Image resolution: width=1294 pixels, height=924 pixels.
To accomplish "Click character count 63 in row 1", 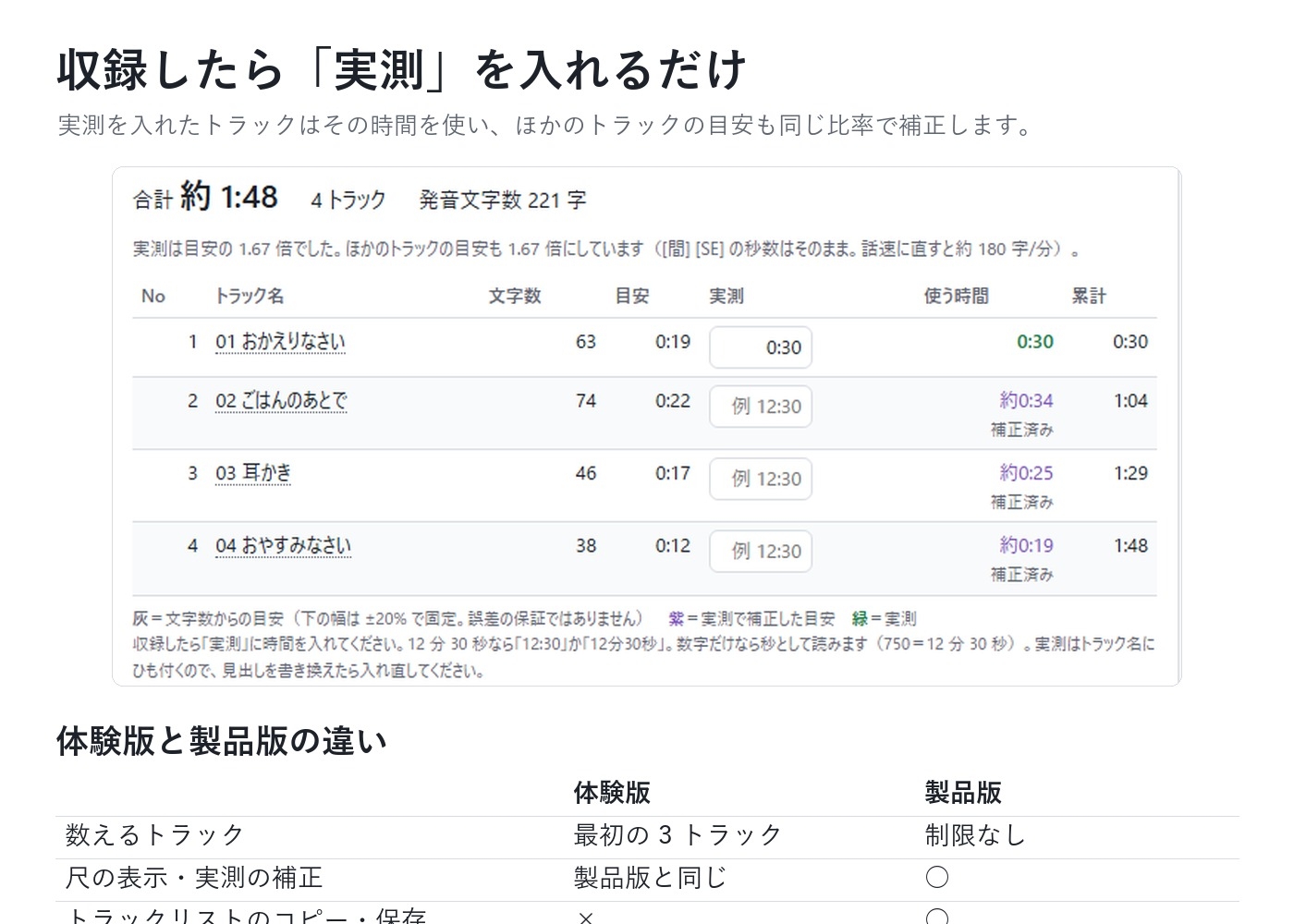I will pos(586,342).
